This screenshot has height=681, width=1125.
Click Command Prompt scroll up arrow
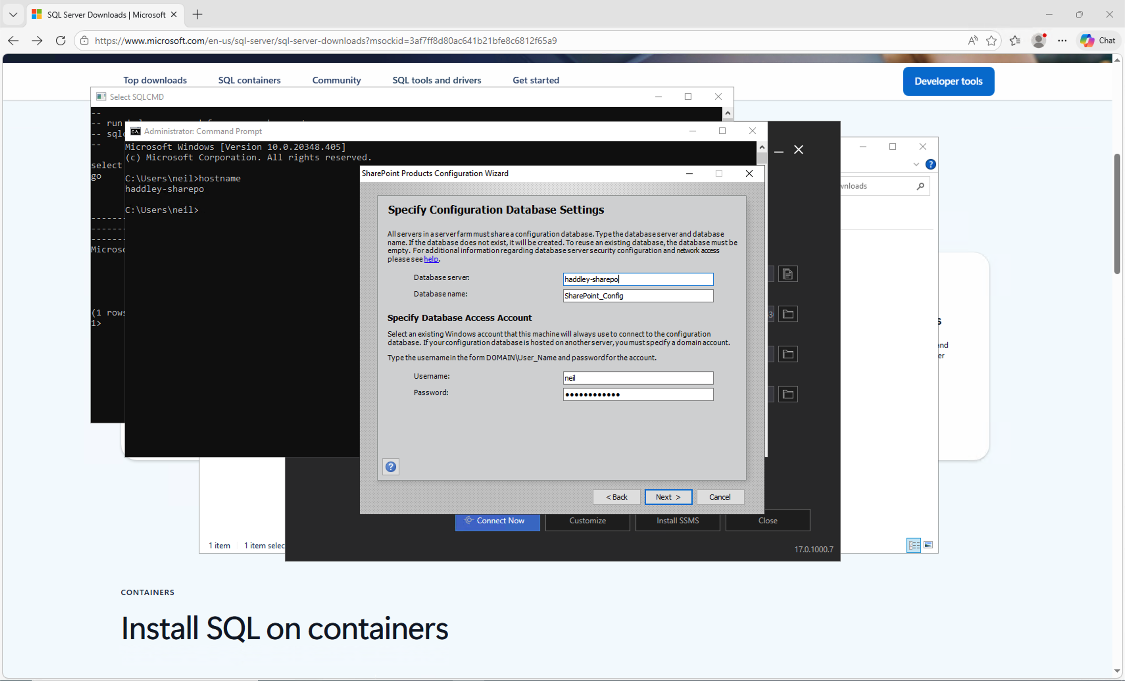click(762, 147)
